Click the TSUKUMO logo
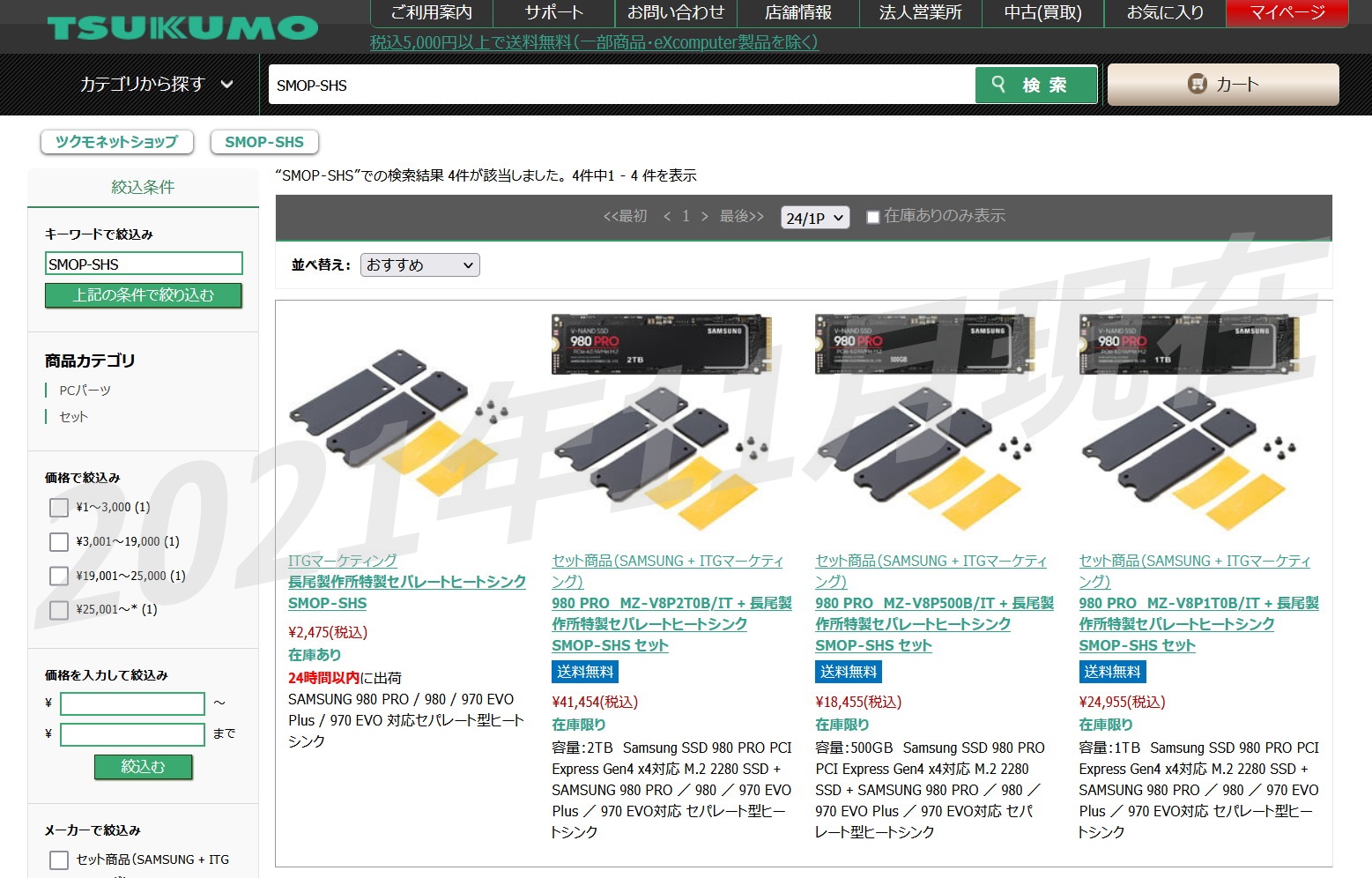This screenshot has width=1372, height=878. pos(182,27)
